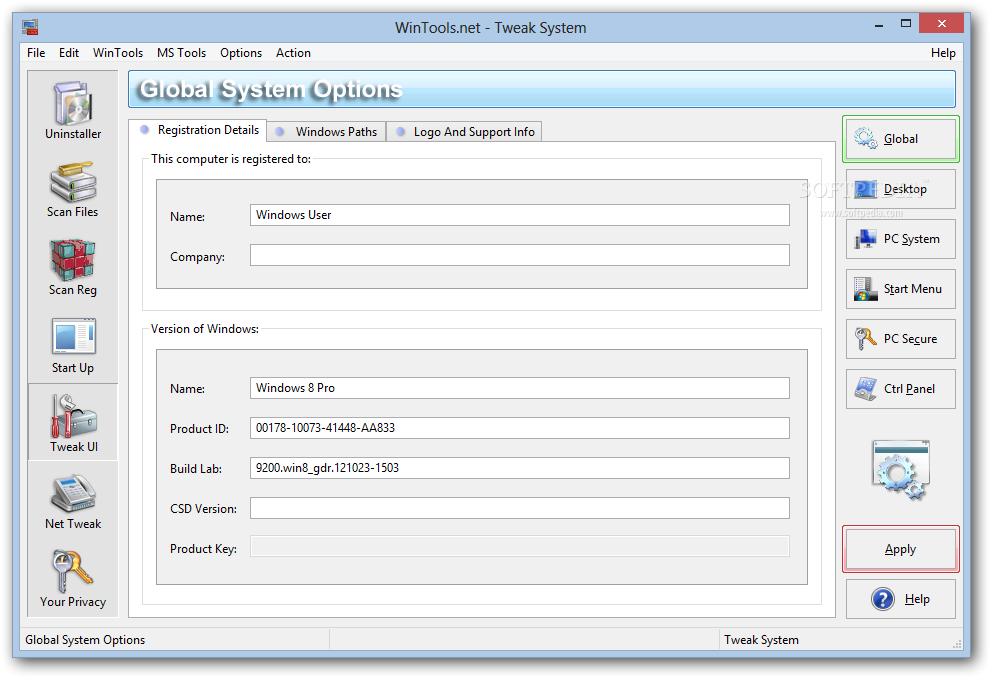Switch to the Registration Details tab
Viewport: 991px width, 678px height.
pyautogui.click(x=198, y=130)
